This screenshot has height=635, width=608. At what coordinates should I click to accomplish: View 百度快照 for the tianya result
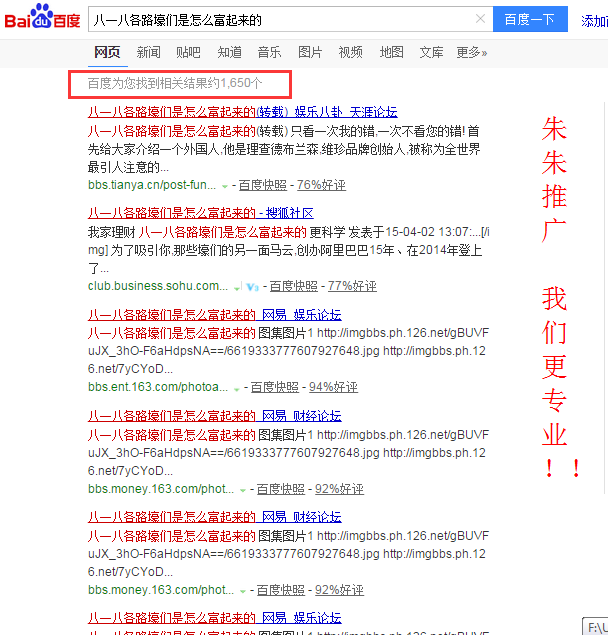click(263, 185)
